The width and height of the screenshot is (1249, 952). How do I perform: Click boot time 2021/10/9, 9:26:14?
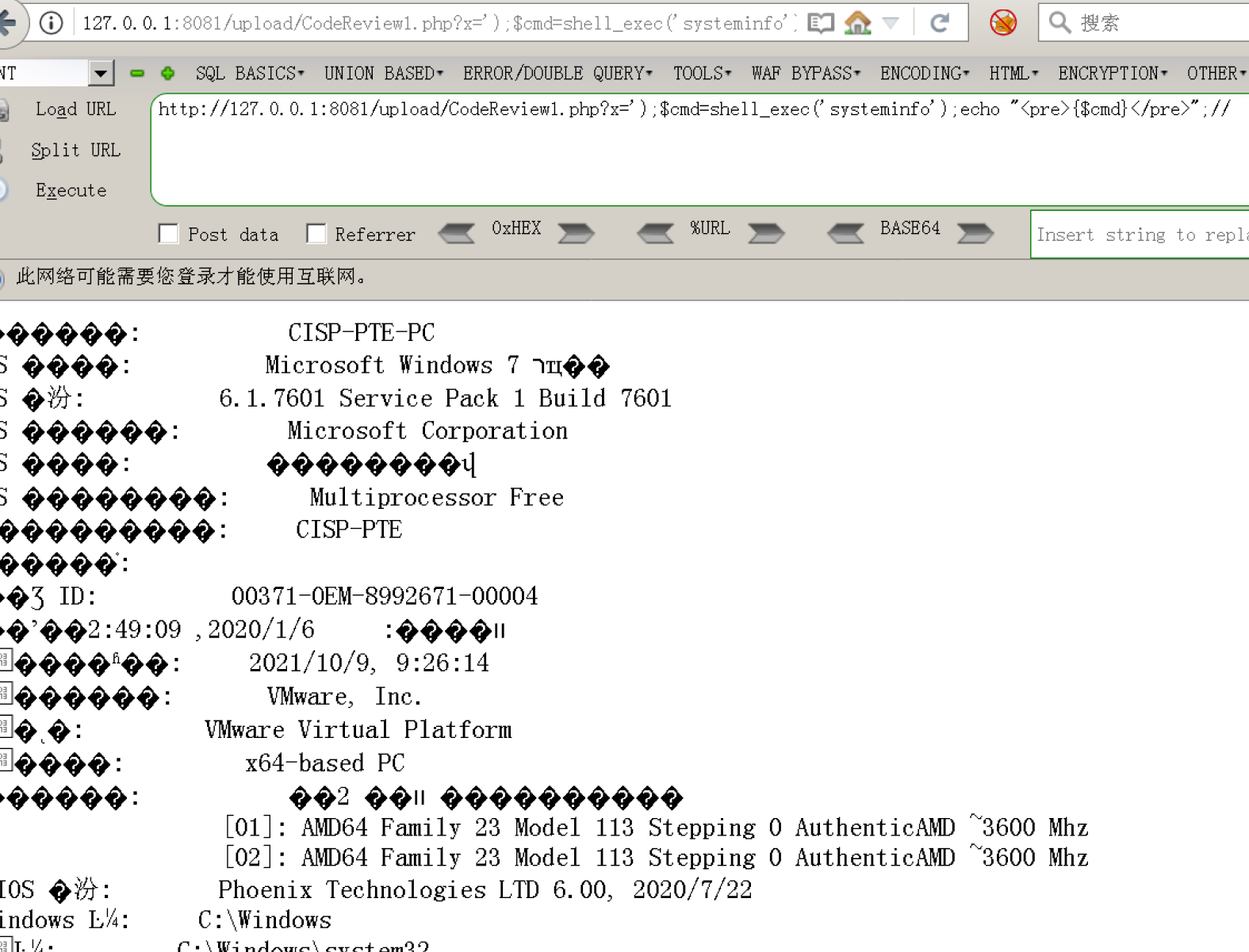point(369,663)
